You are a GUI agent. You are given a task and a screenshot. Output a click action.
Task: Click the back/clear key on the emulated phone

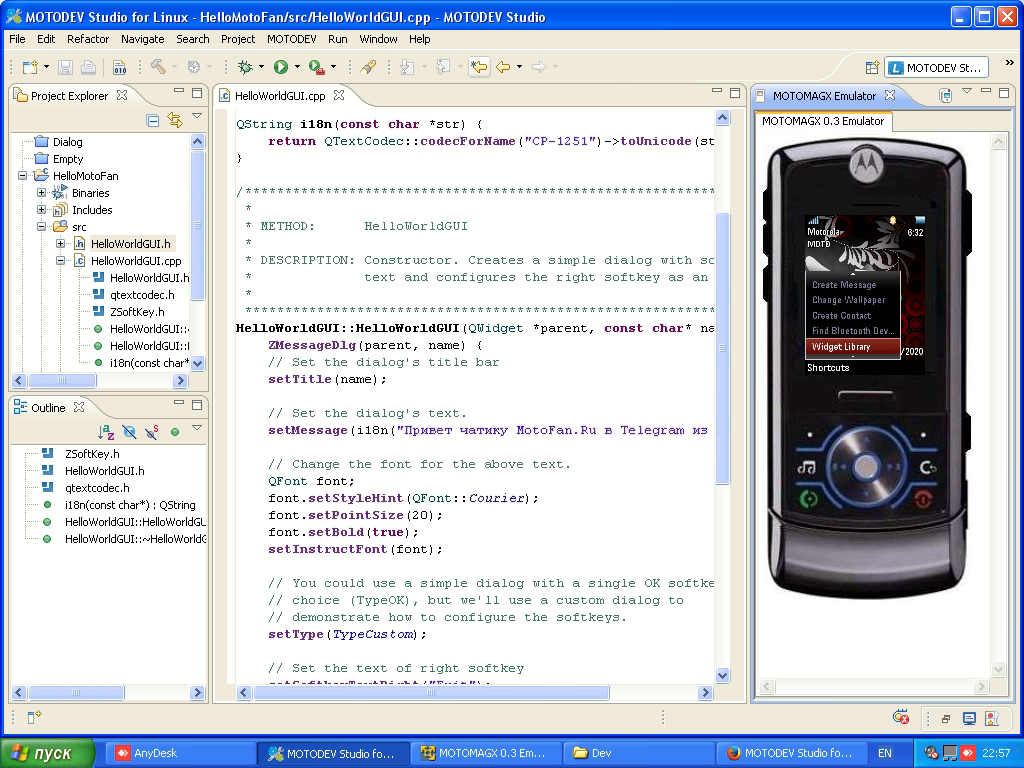[927, 467]
